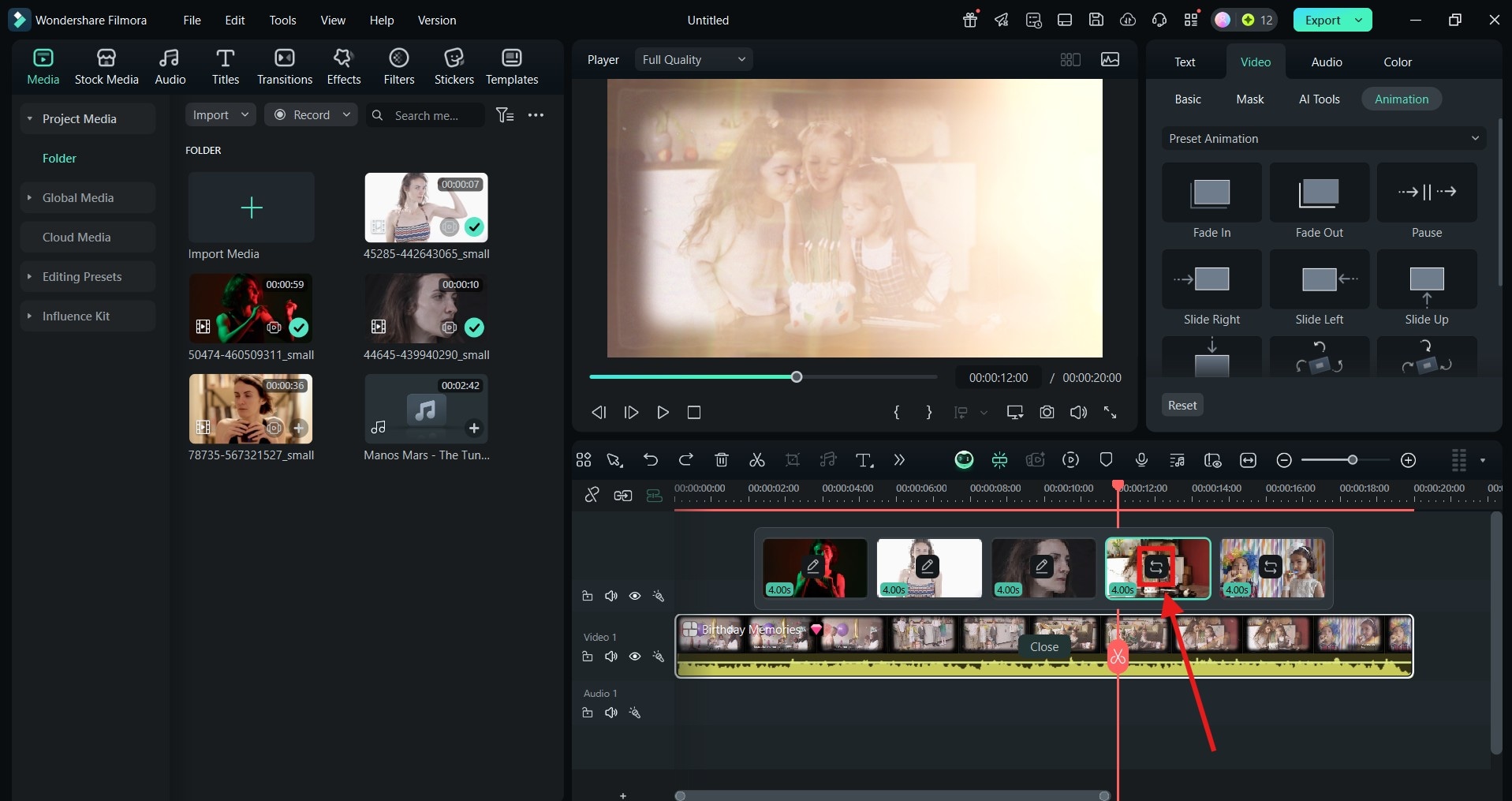1512x801 pixels.
Task: Lock the Audio 1 track
Action: click(587, 713)
